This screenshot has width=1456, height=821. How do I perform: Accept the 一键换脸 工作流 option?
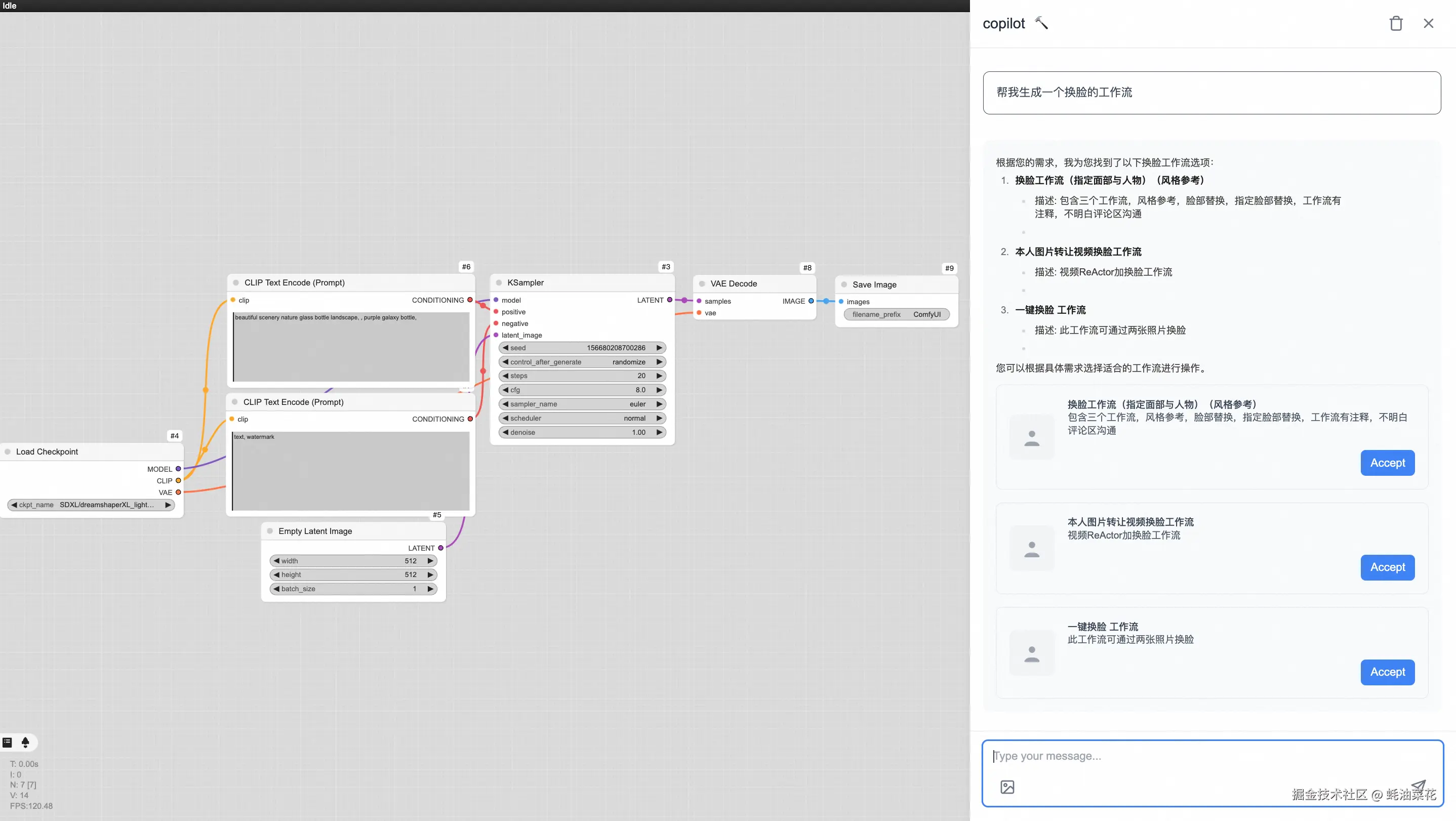tap(1387, 672)
